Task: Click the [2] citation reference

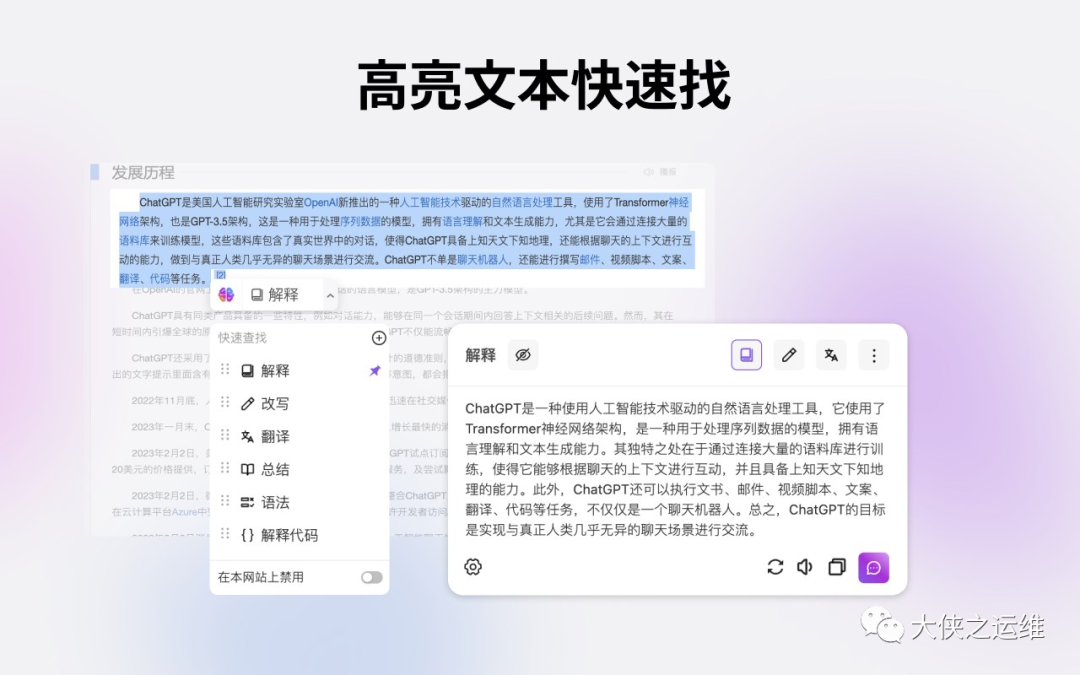Action: (220, 275)
